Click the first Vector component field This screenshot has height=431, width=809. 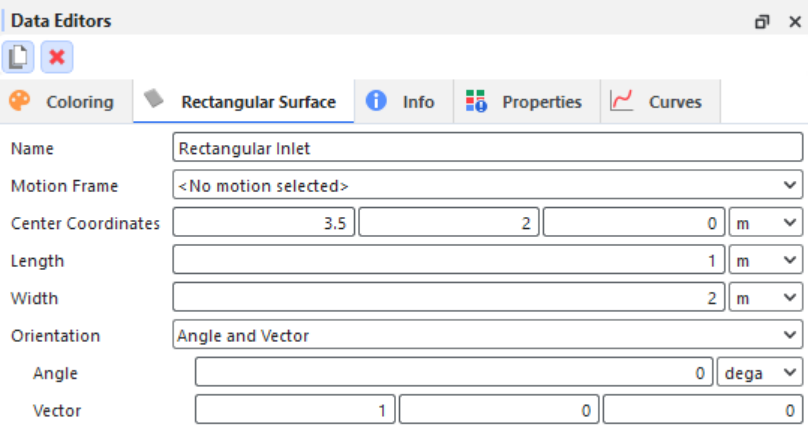[x=295, y=410]
